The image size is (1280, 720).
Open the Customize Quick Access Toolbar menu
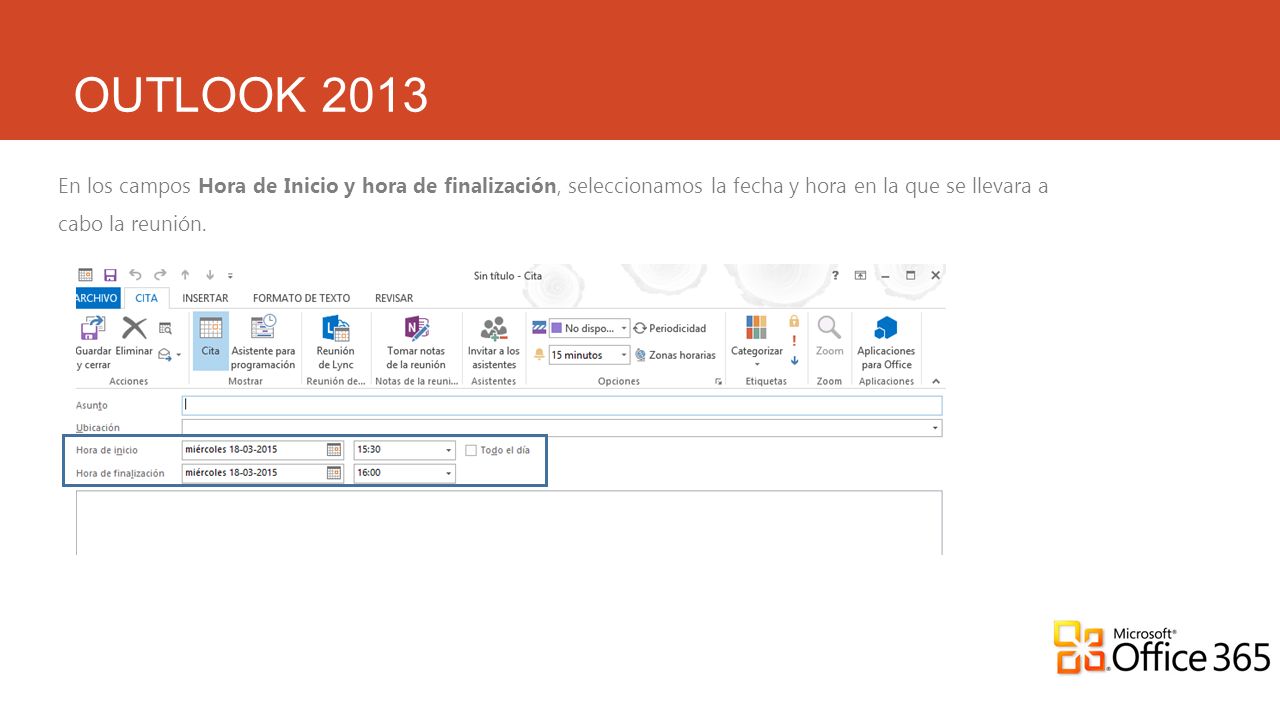click(x=230, y=275)
